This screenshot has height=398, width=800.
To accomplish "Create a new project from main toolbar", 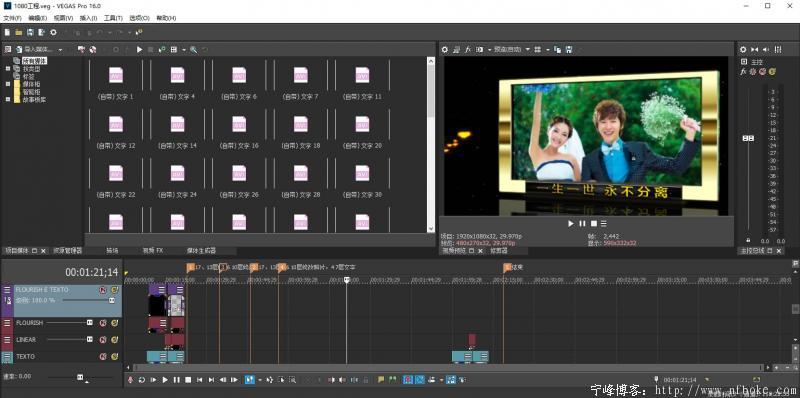I will (7, 32).
